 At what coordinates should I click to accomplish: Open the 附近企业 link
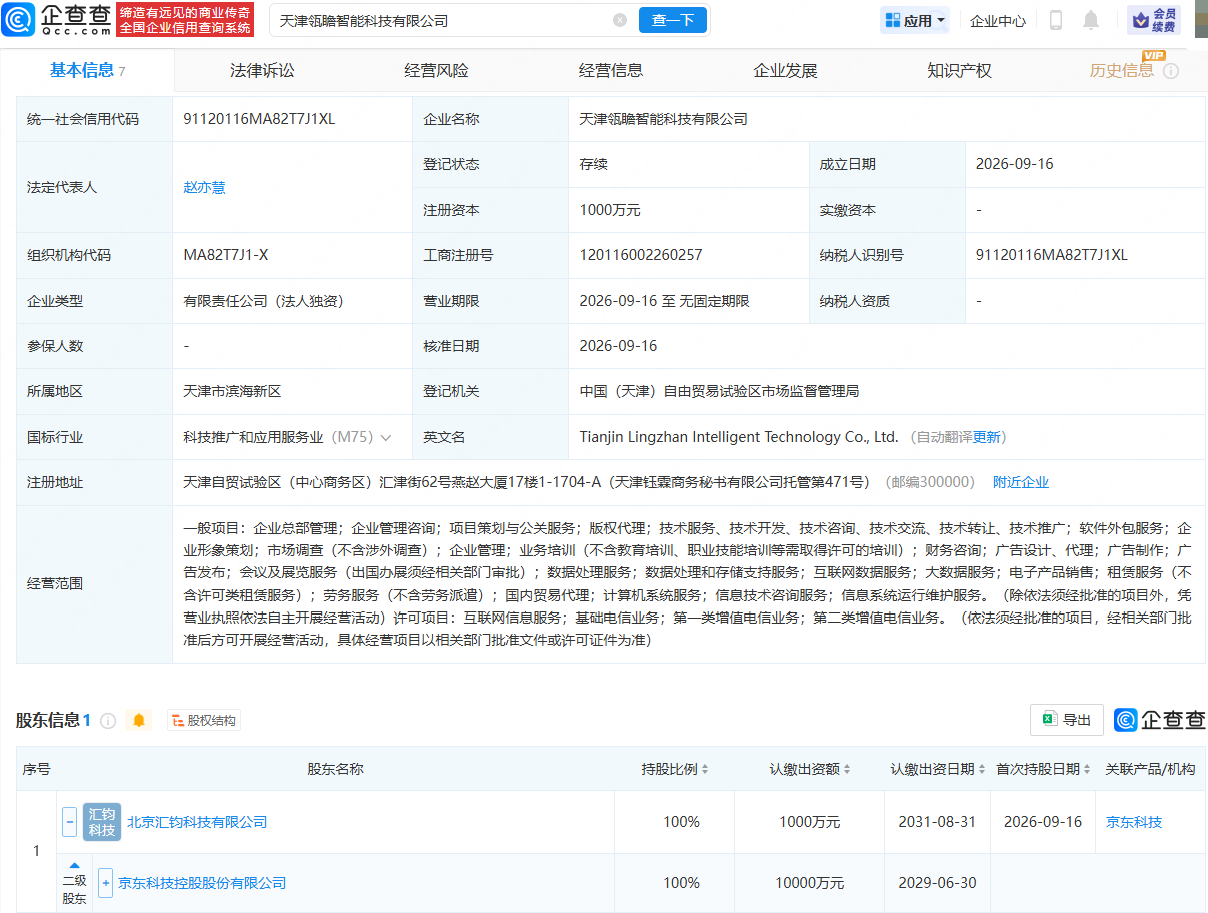[1021, 482]
